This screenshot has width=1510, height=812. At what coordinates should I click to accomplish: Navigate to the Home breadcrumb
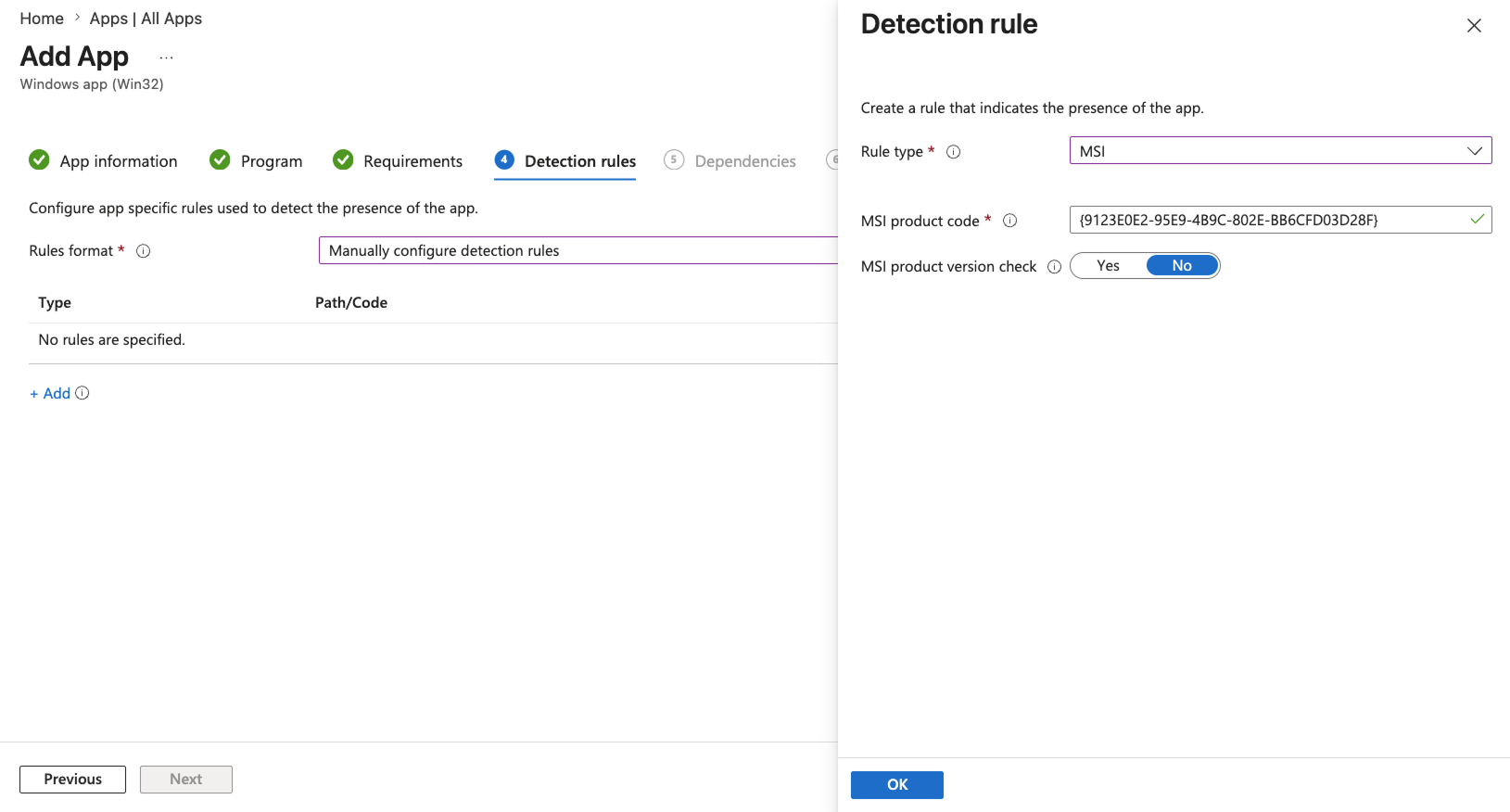pos(42,19)
